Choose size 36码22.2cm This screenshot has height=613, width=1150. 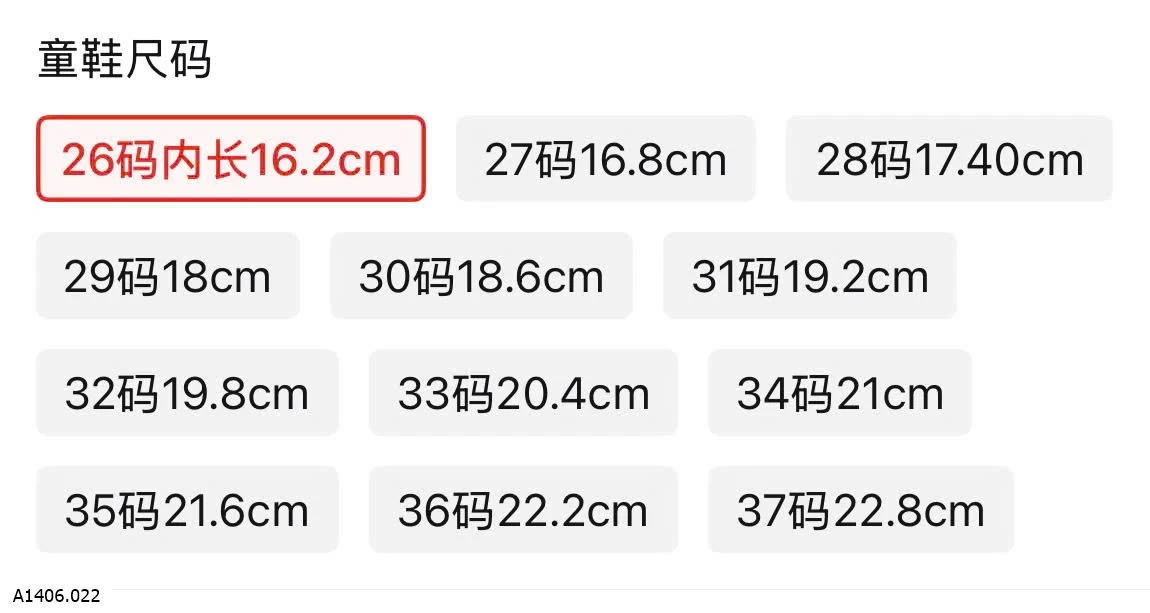pos(523,509)
